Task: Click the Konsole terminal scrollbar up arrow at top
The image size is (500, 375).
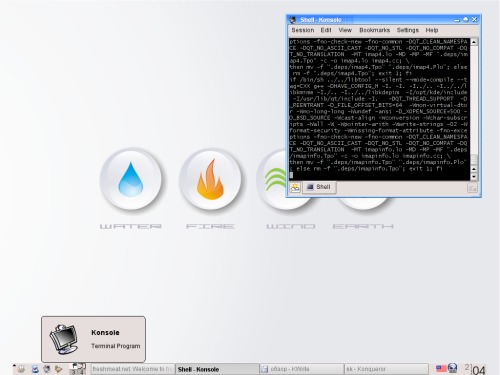Action: [x=474, y=42]
